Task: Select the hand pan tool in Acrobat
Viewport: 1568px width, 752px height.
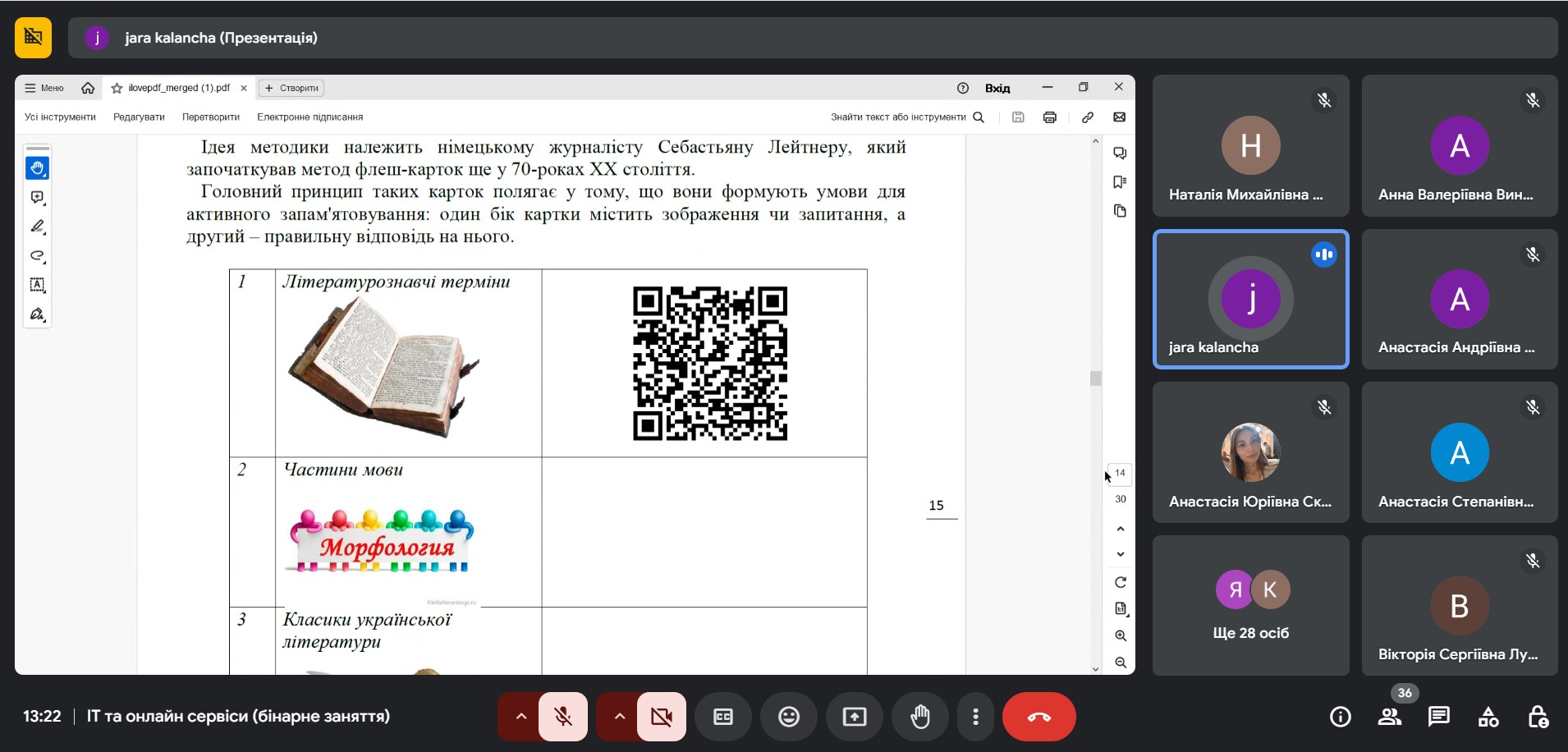Action: [x=37, y=168]
